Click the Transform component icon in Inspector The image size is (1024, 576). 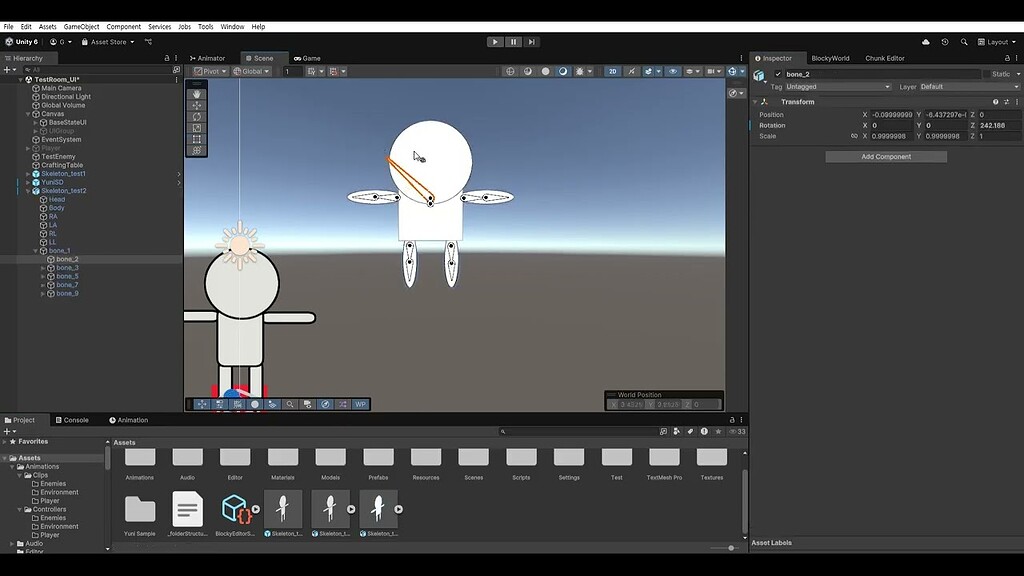765,102
